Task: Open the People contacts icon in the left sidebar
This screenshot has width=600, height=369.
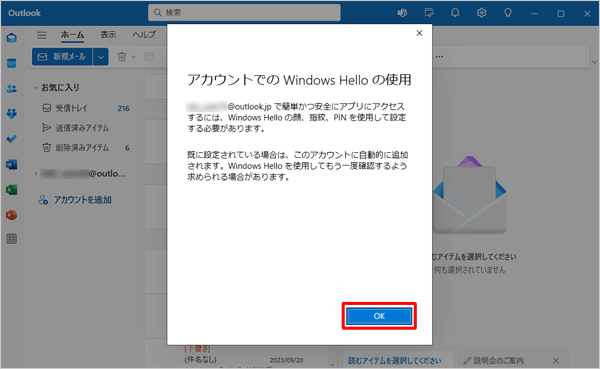Action: click(x=11, y=88)
